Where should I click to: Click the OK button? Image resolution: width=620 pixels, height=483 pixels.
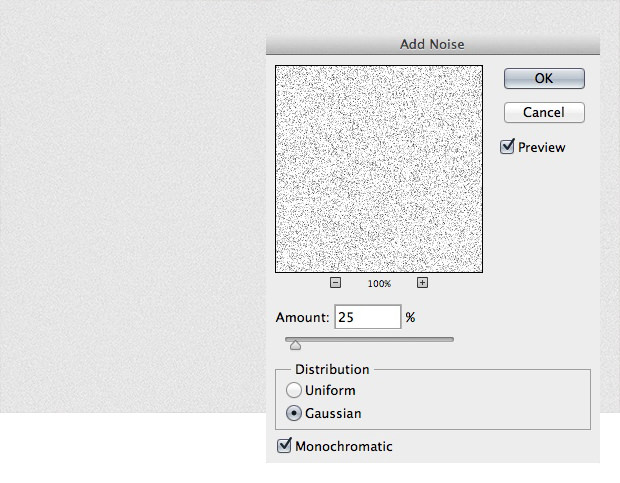(x=544, y=78)
